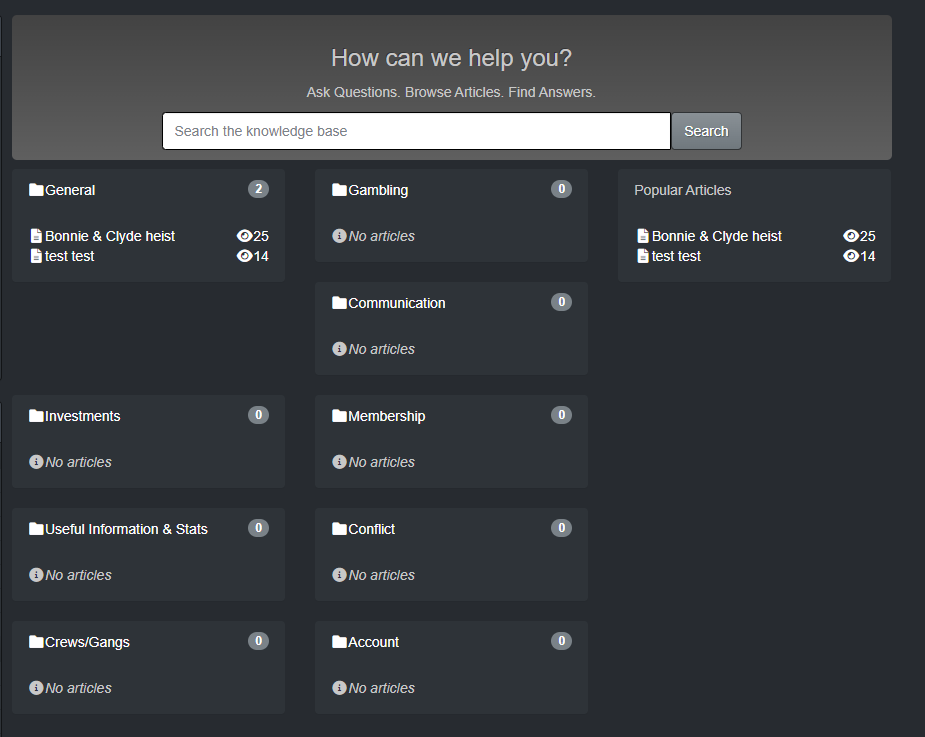Focus the knowledge base search field
Viewport: 925px width, 737px height.
(416, 131)
